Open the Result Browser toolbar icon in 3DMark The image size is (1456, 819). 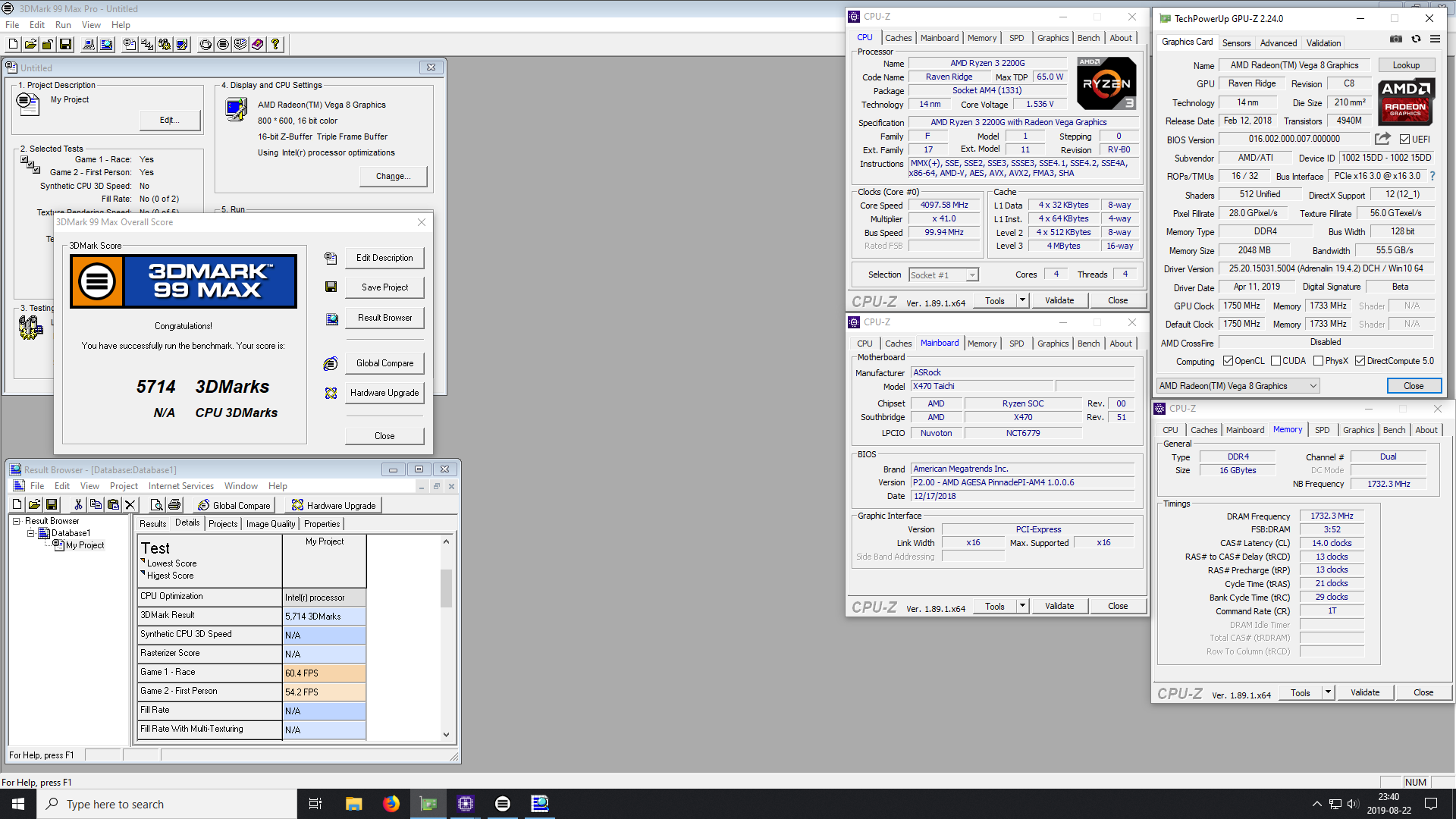coord(106,45)
